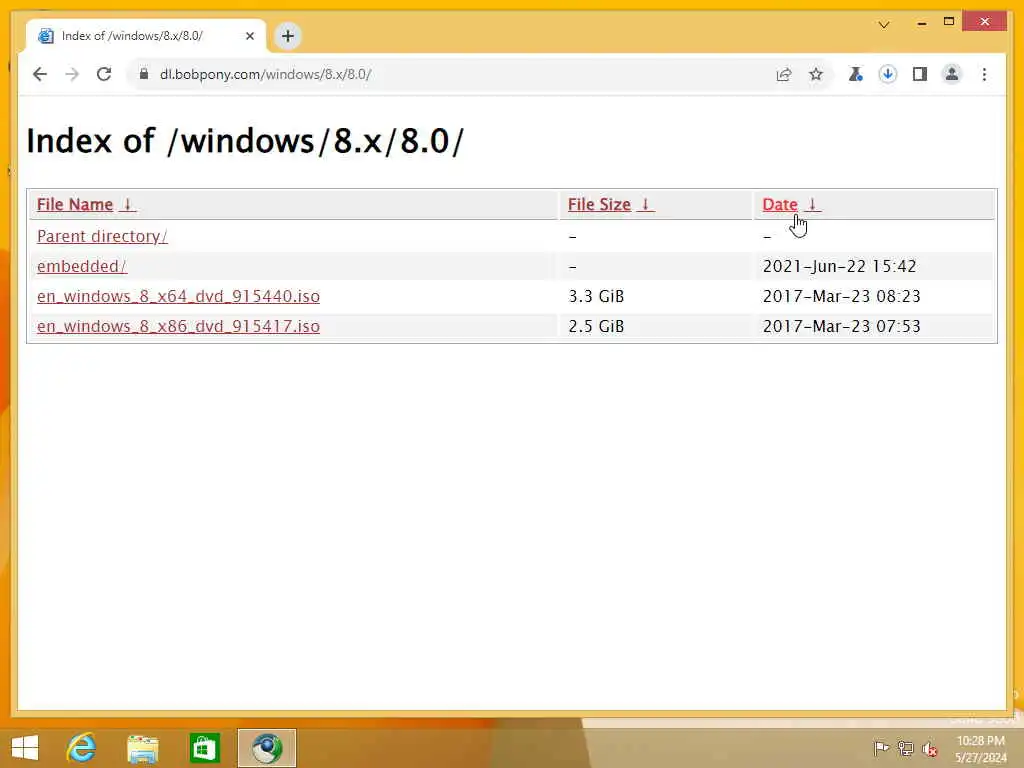Close the Index of /windows/8.x/8.0/ tab
1024x768 pixels.
[249, 36]
